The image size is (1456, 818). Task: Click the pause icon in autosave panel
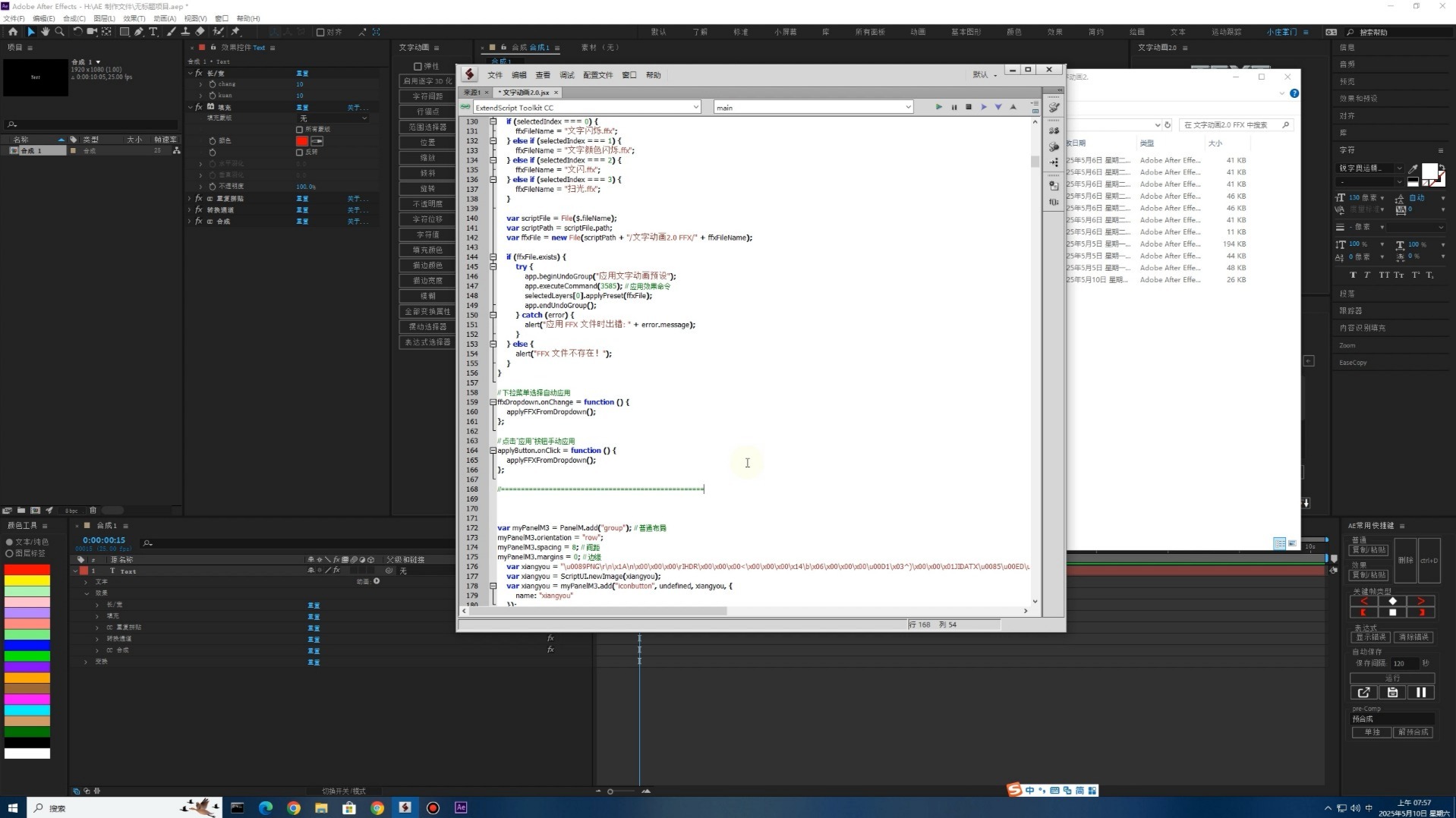[1420, 692]
